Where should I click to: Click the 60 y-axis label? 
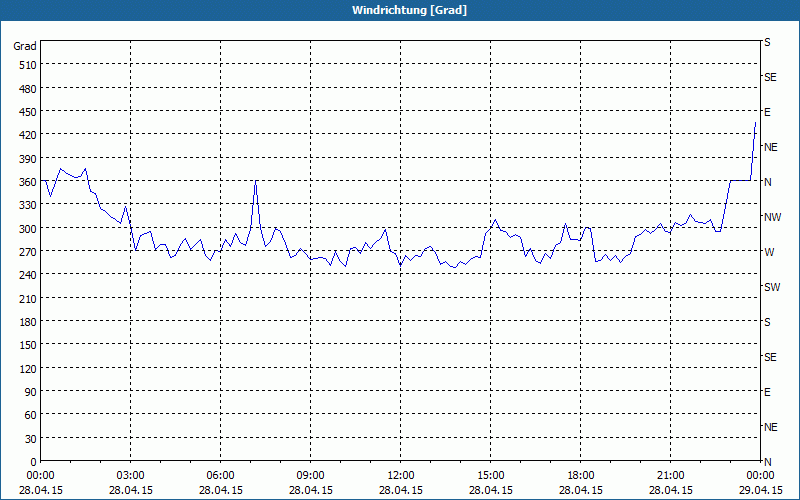point(31,415)
